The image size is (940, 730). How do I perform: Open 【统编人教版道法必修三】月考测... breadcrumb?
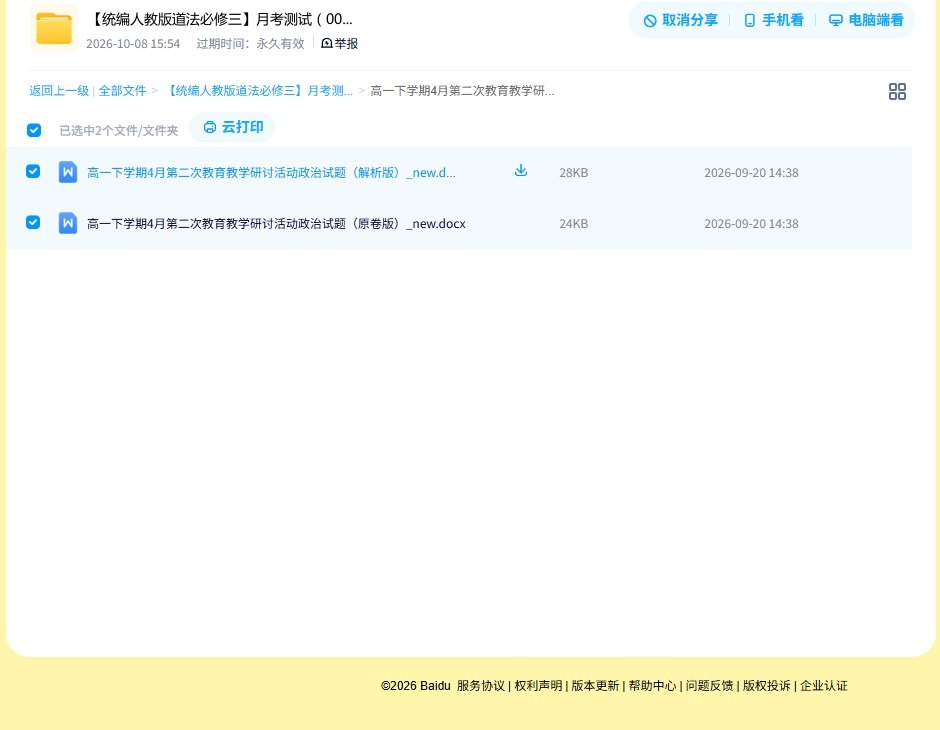point(258,91)
